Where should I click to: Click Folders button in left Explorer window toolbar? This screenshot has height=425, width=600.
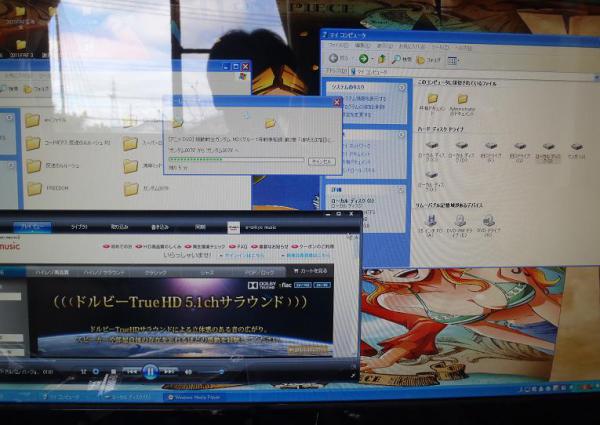tap(37, 90)
